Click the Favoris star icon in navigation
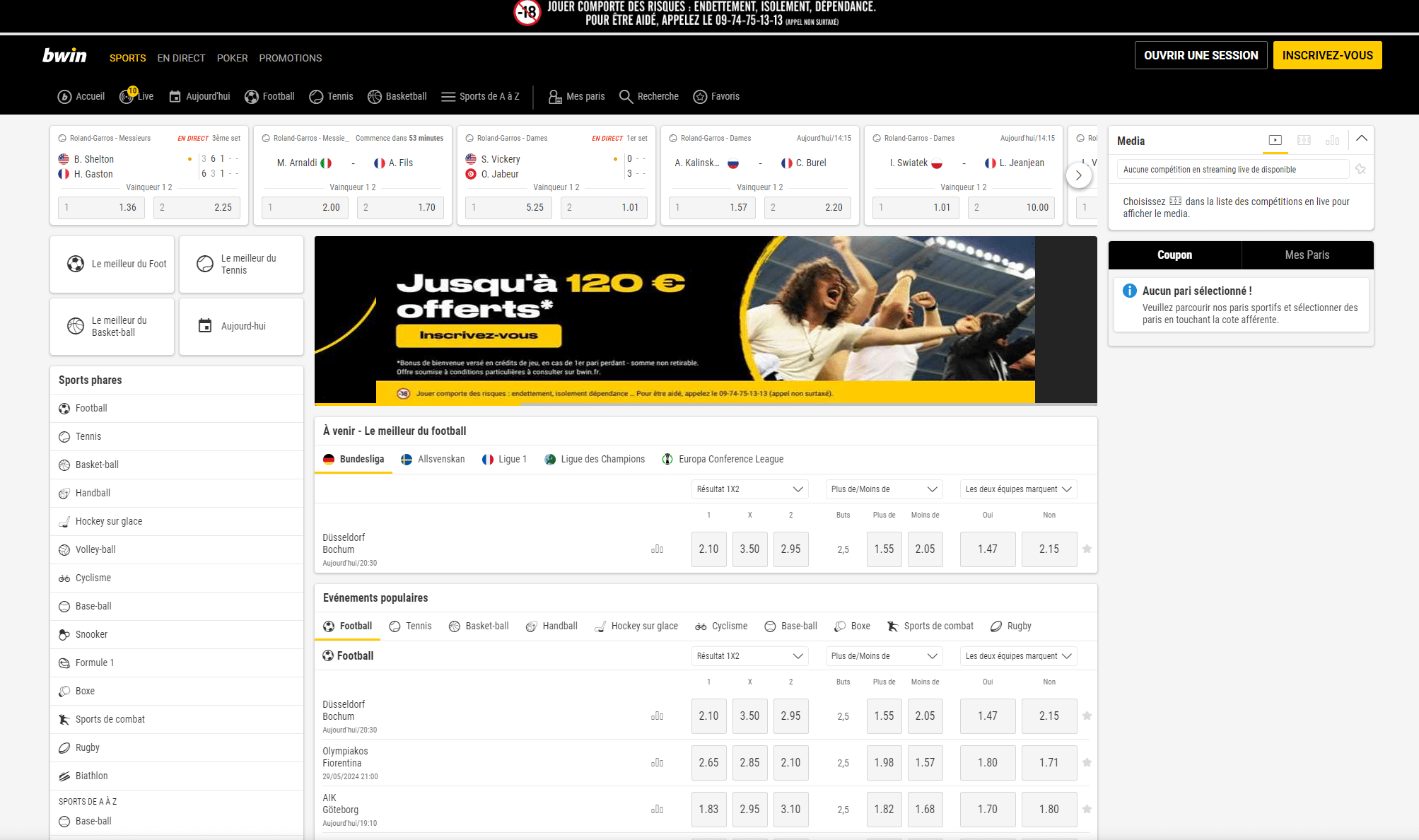1419x840 pixels. 700,97
